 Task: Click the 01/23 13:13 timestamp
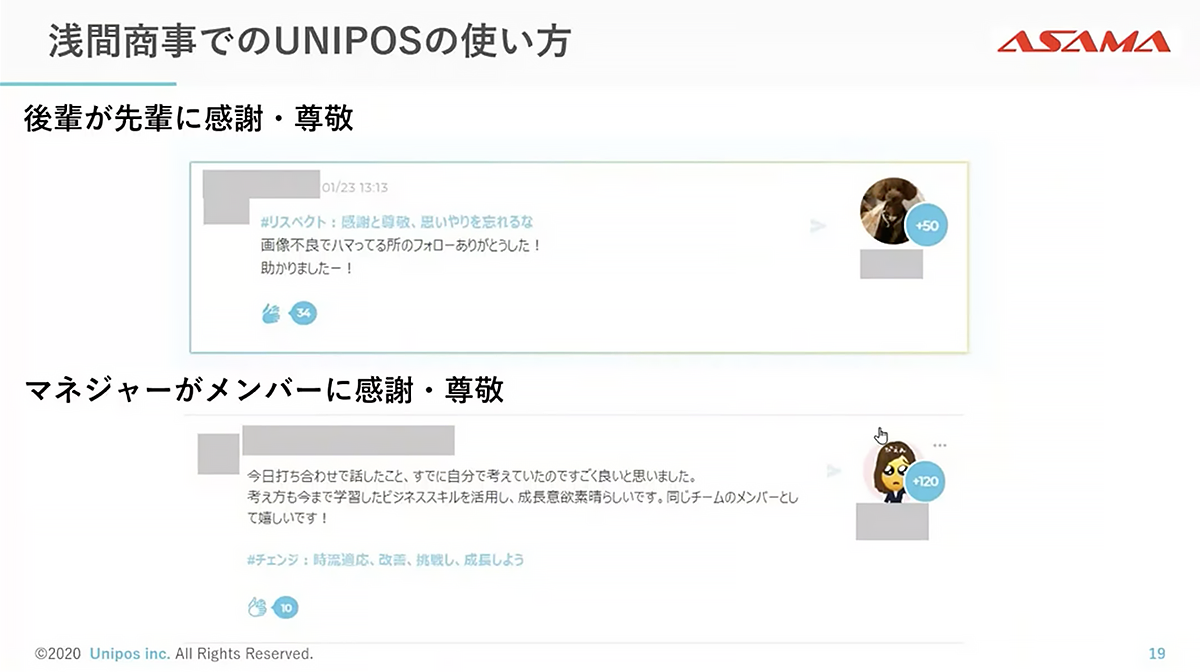(355, 187)
